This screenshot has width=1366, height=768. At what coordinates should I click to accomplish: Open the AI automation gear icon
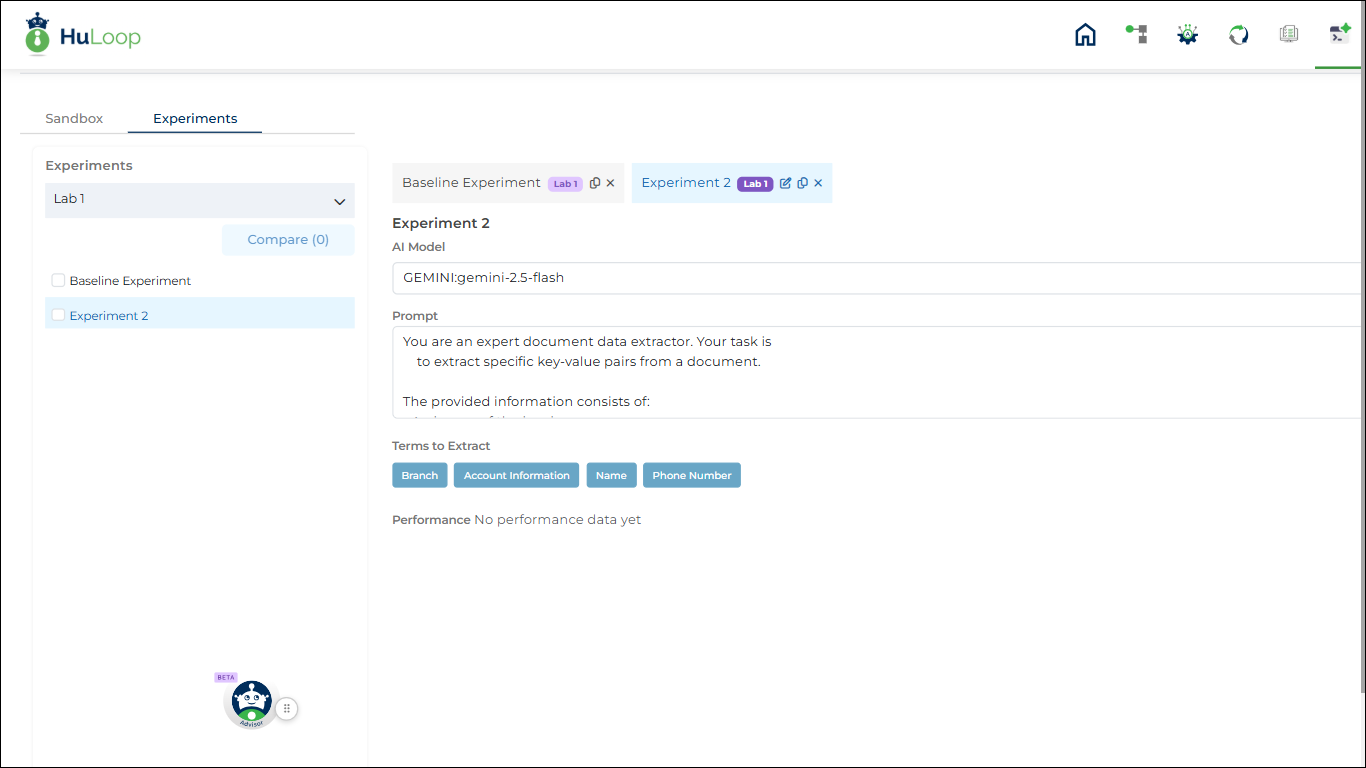tap(1187, 35)
